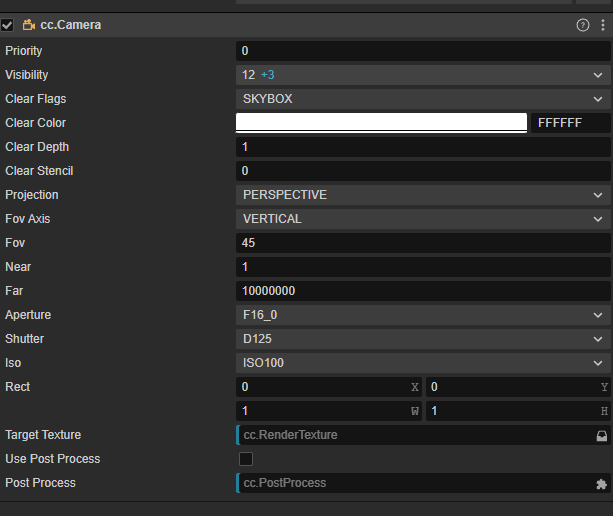
Task: Open the Aperture F16_0 dropdown
Action: point(423,315)
